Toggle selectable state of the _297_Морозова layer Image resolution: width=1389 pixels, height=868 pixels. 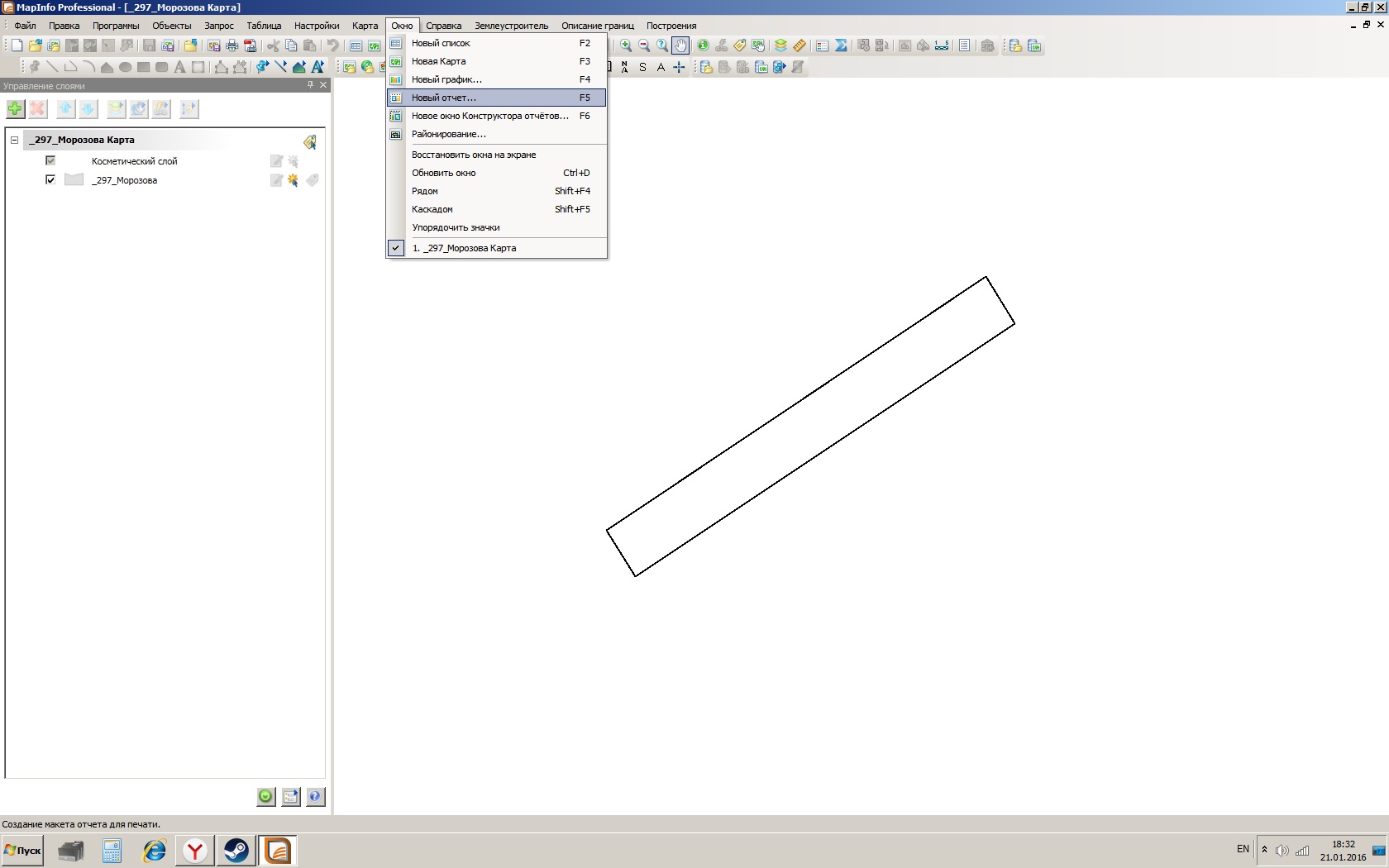click(293, 180)
